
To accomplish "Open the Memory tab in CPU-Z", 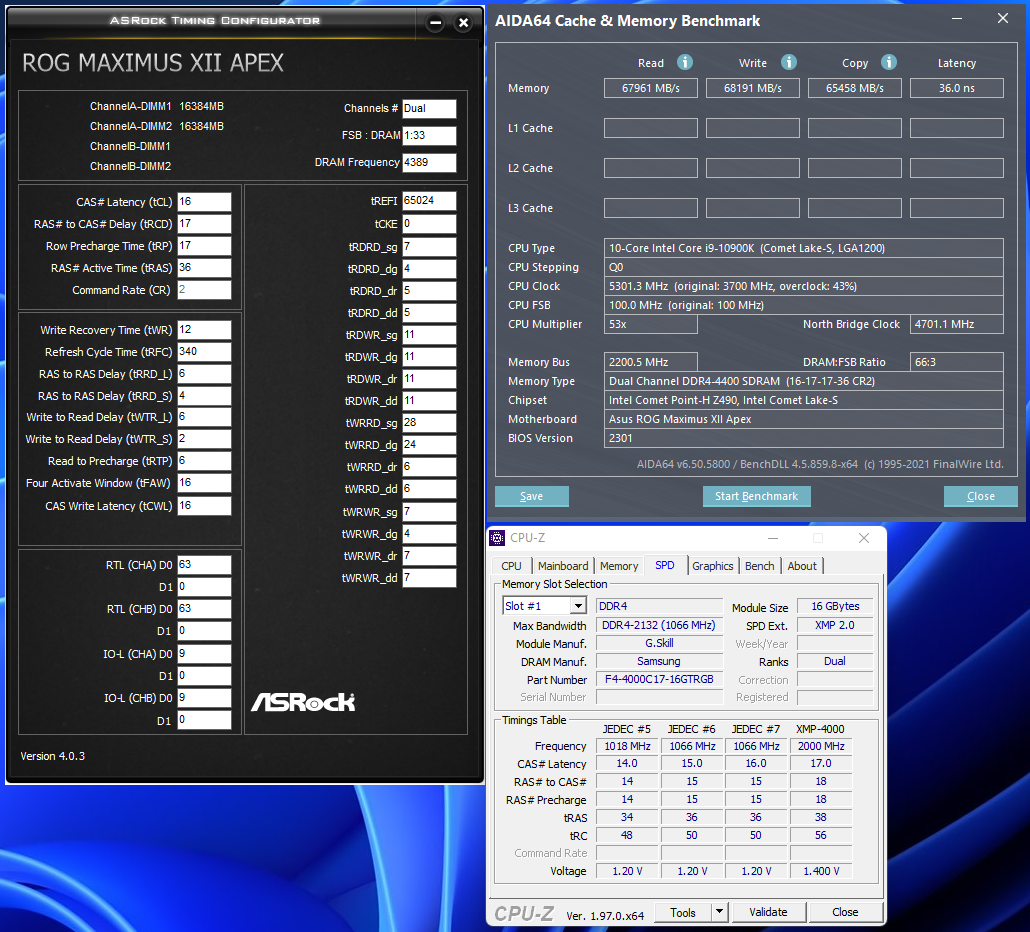I will pyautogui.click(x=619, y=566).
